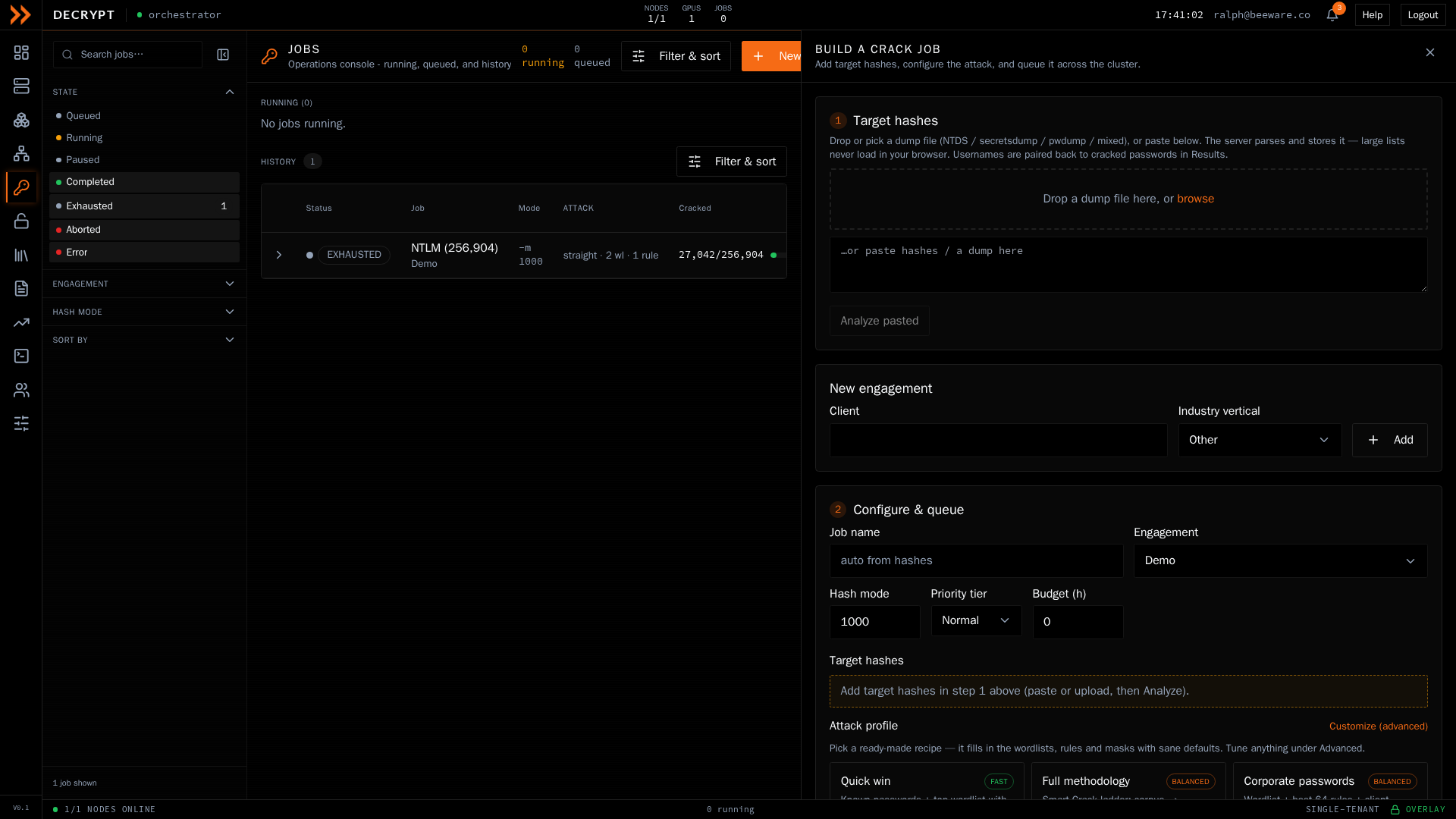Focus the Search jobs field
Screen dimensions: 1456x819
pos(127,55)
